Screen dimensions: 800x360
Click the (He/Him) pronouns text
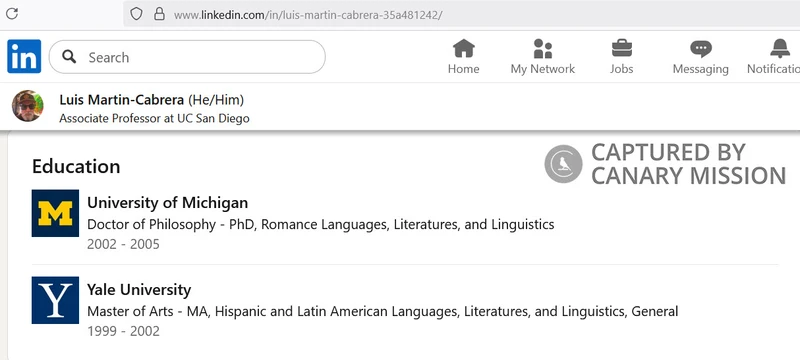(x=216, y=100)
